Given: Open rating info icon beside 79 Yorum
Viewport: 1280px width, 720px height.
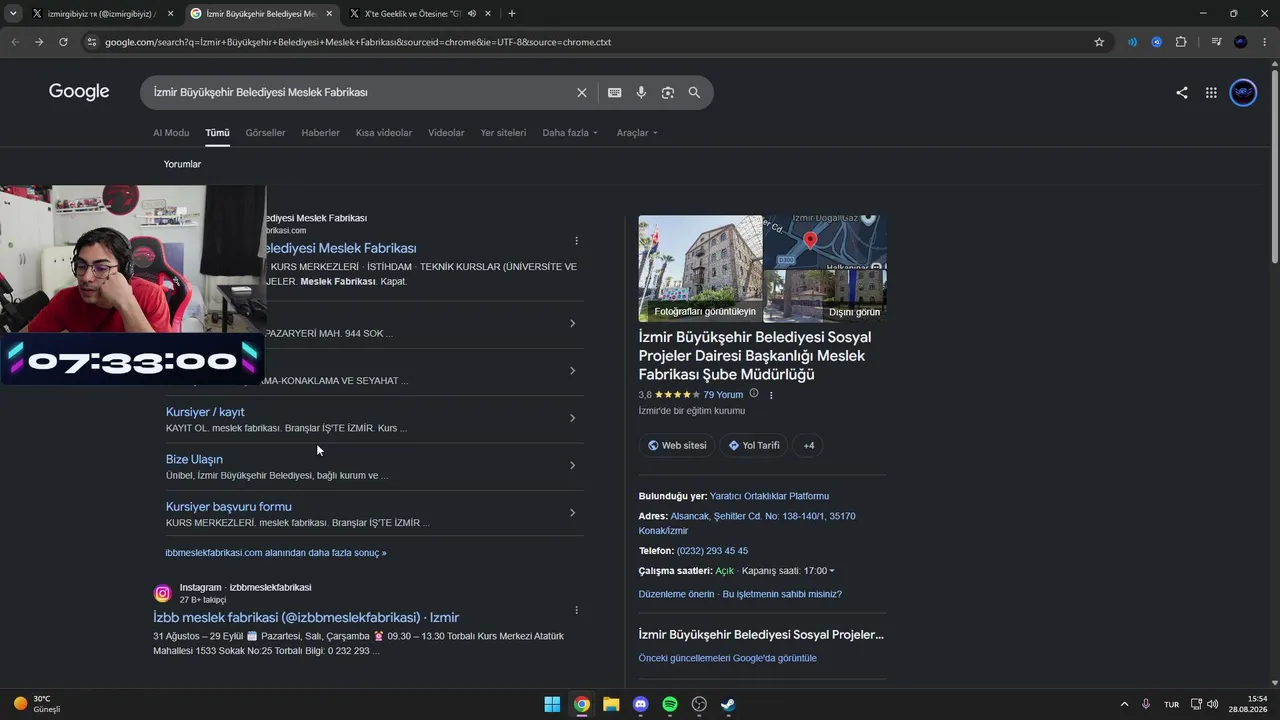Looking at the screenshot, I should click(x=754, y=394).
